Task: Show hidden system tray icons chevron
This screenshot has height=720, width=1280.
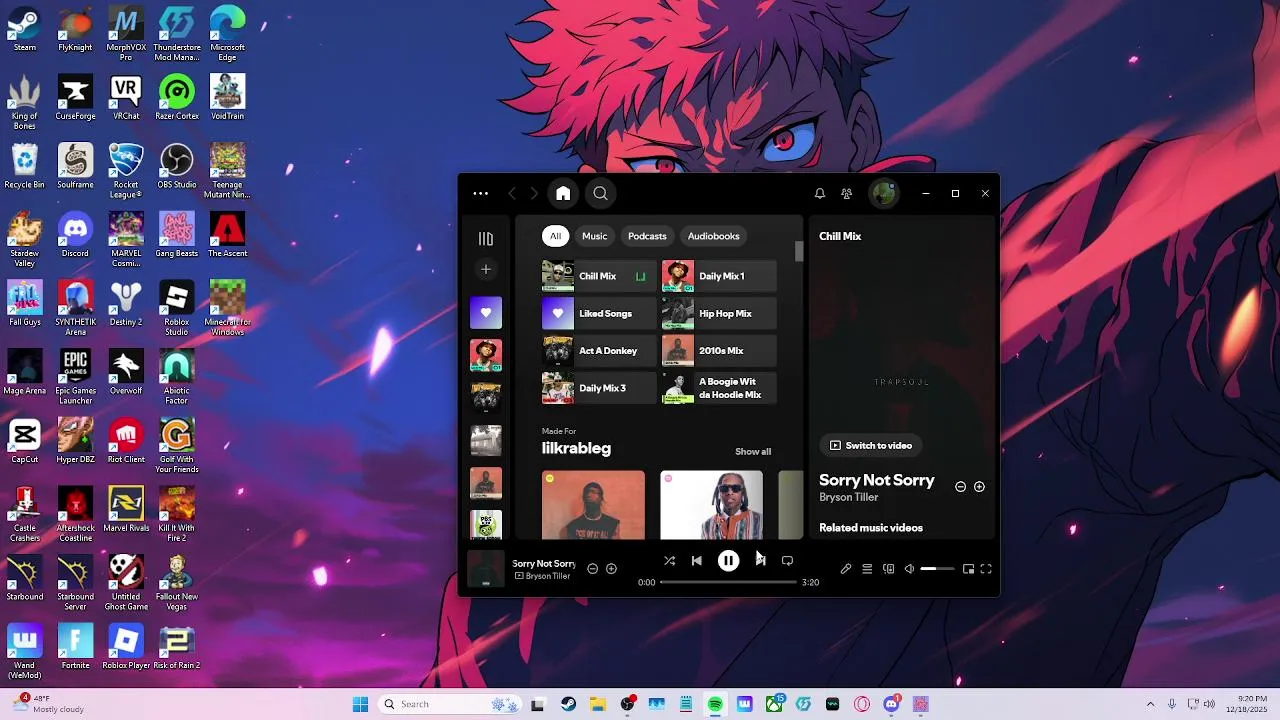Action: tap(1151, 704)
